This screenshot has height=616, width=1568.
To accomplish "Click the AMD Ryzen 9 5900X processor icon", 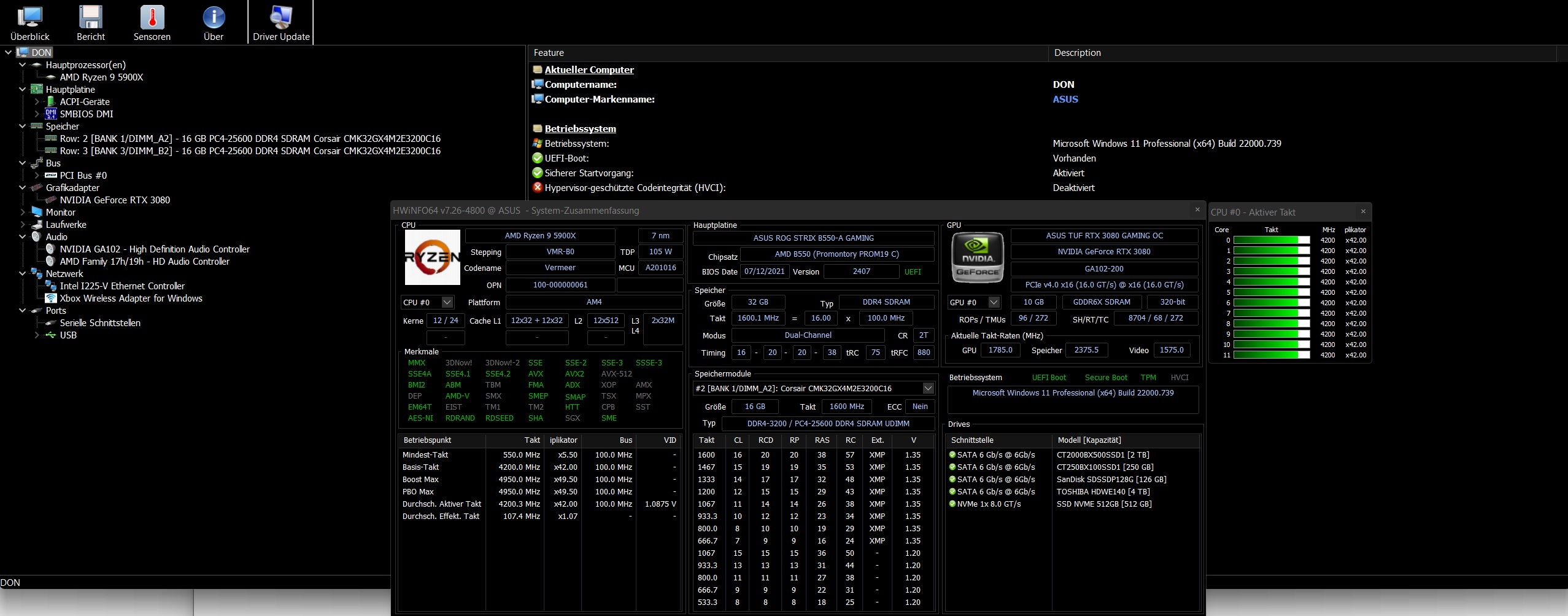I will tap(51, 77).
